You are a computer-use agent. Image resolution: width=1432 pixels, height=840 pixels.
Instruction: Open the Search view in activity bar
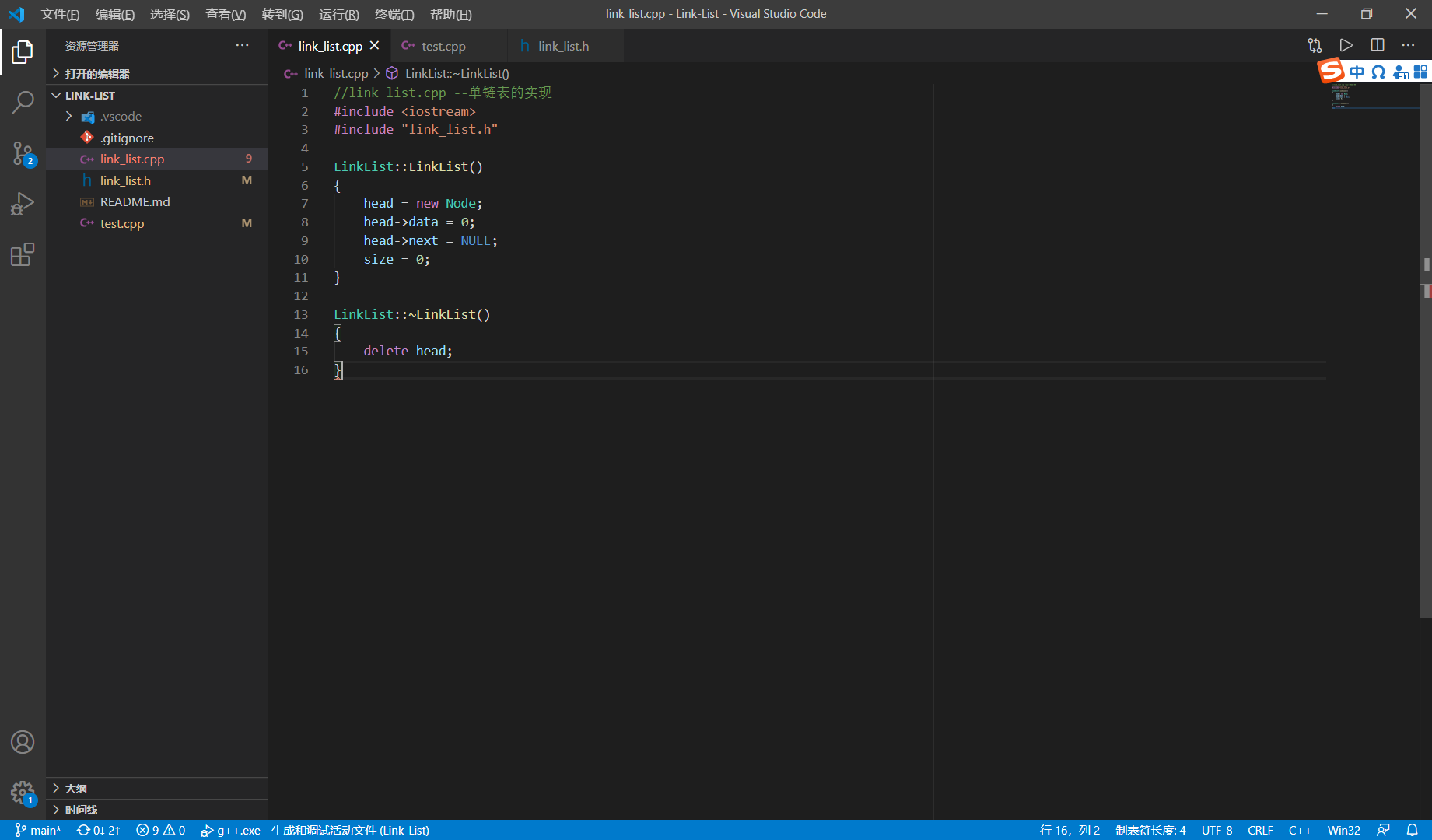(23, 102)
